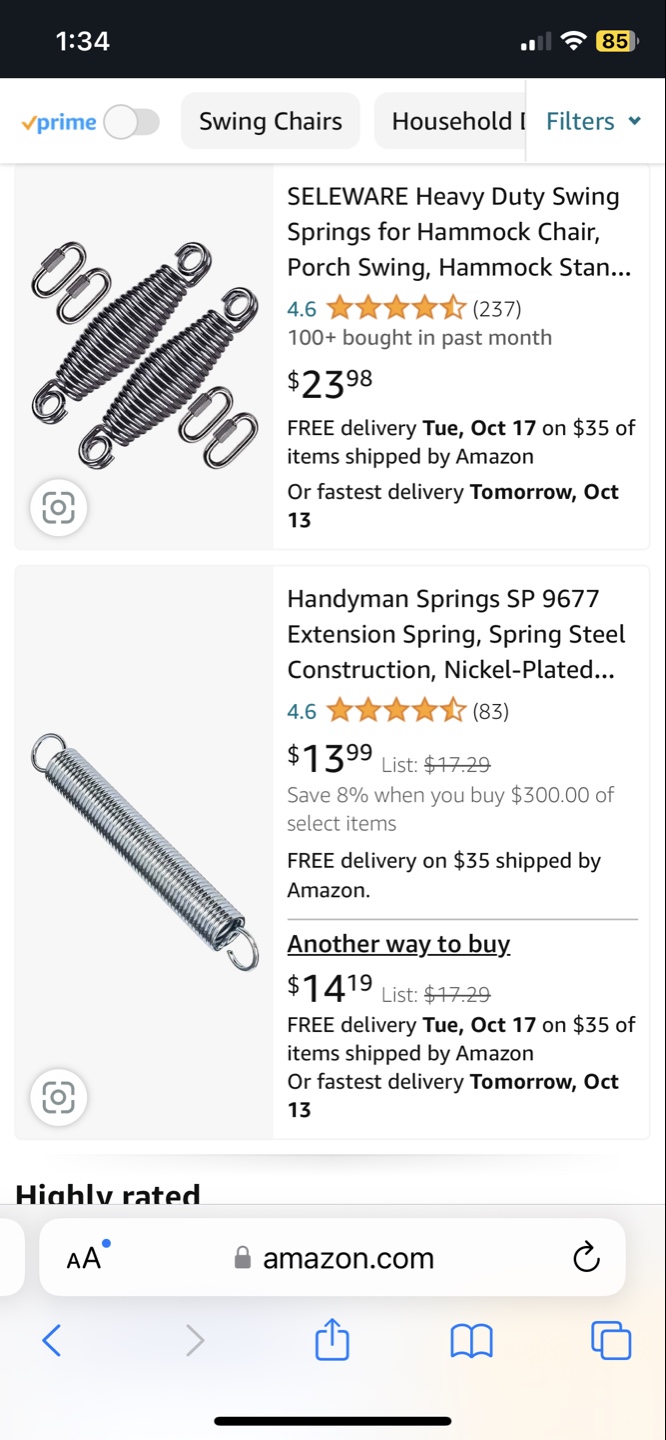Open the AA reader options

(x=86, y=1257)
